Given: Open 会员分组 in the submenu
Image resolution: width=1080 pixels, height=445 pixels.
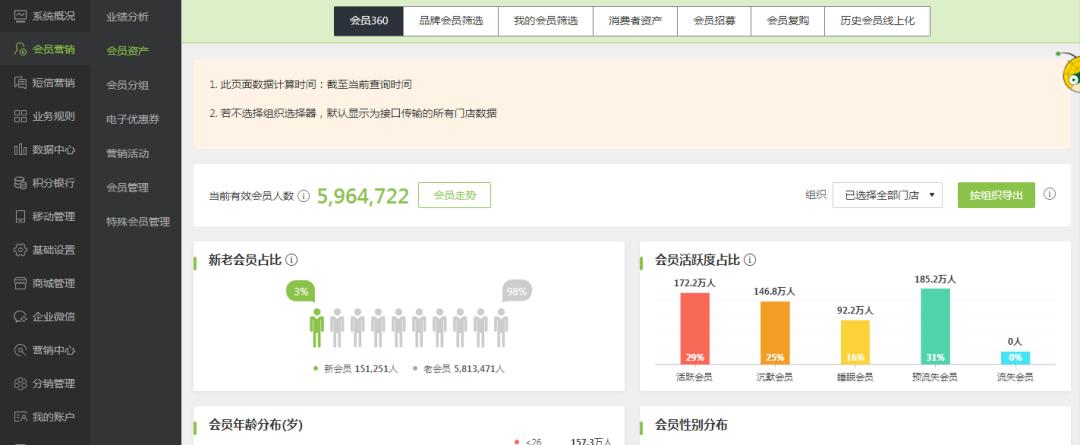Looking at the screenshot, I should pyautogui.click(x=127, y=85).
